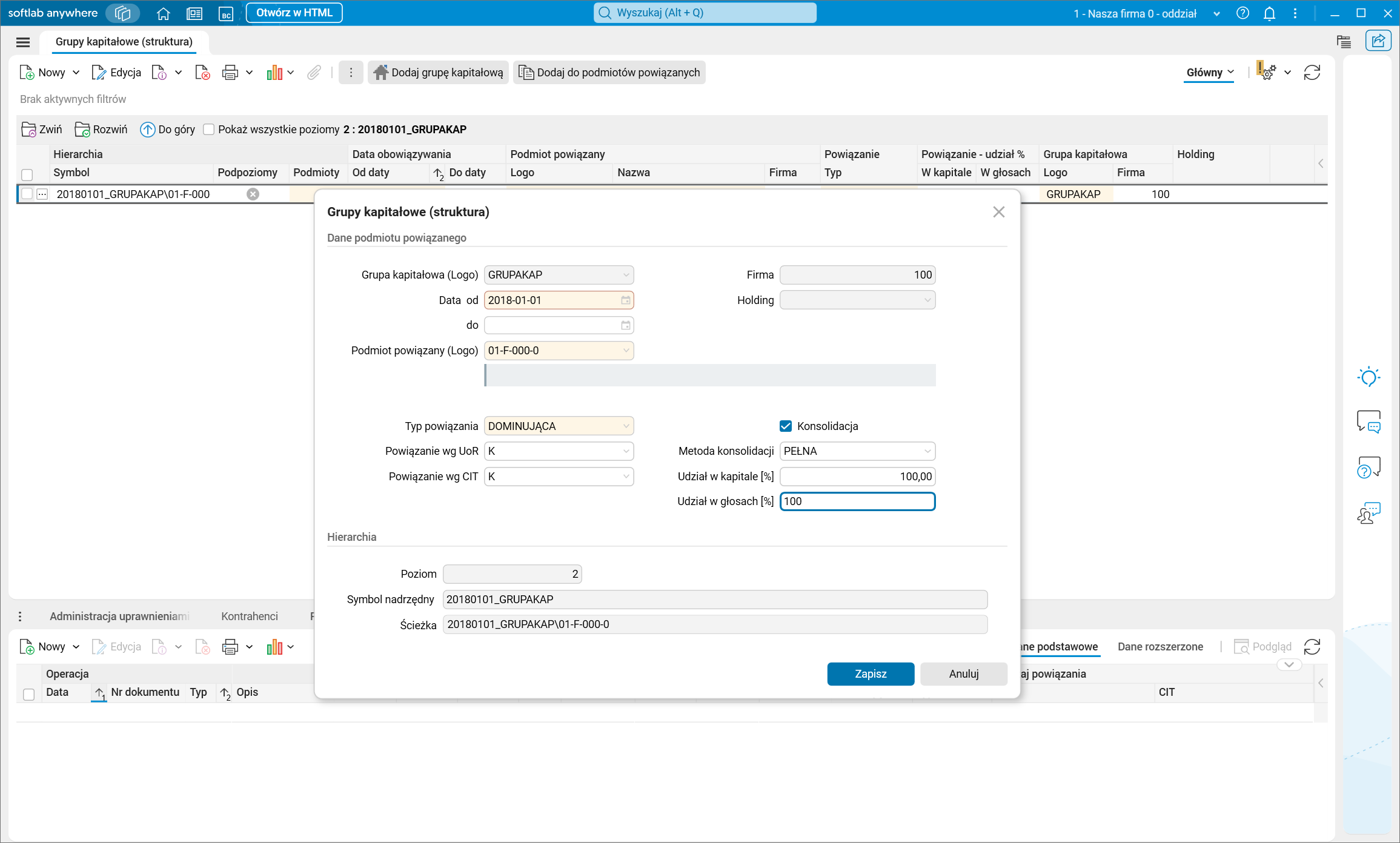Switch to the Kontrahenci tab
The image size is (1400, 843).
pos(249,616)
